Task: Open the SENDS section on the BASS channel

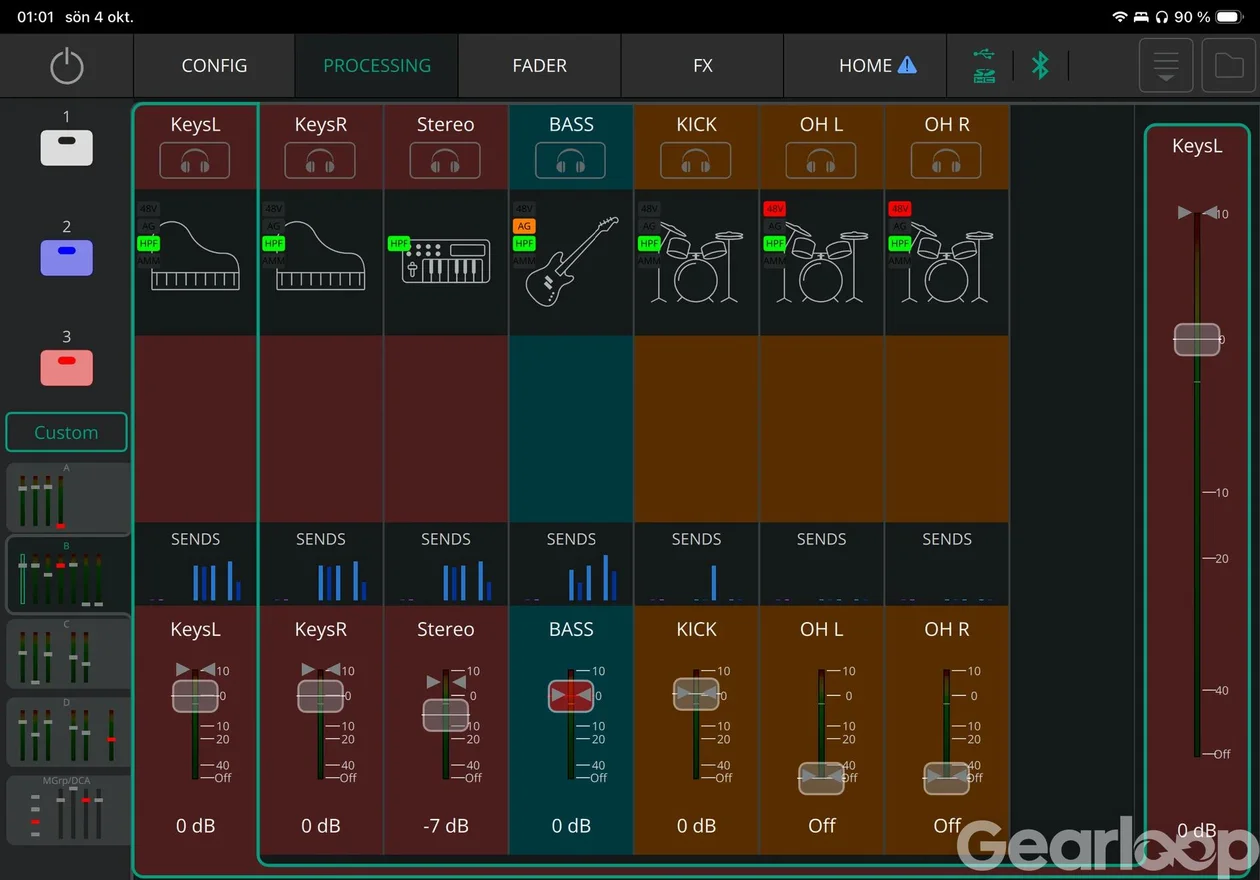Action: click(571, 564)
